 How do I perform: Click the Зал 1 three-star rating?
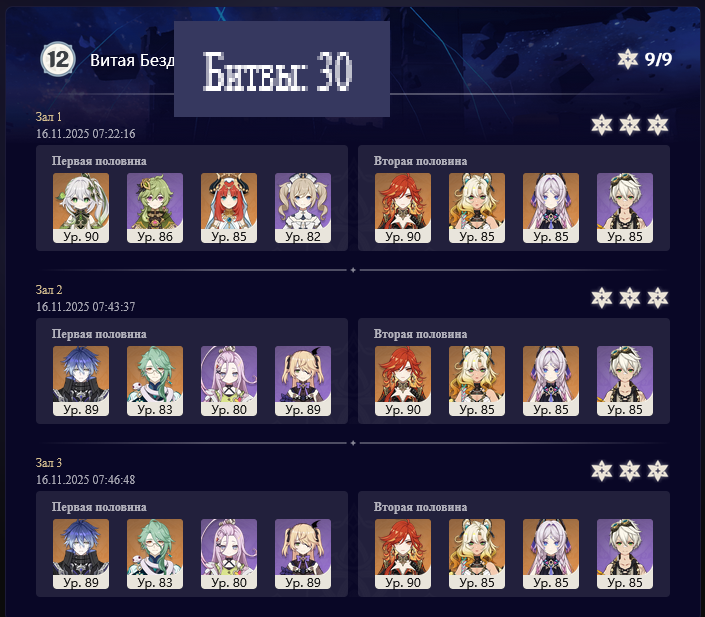tap(629, 125)
